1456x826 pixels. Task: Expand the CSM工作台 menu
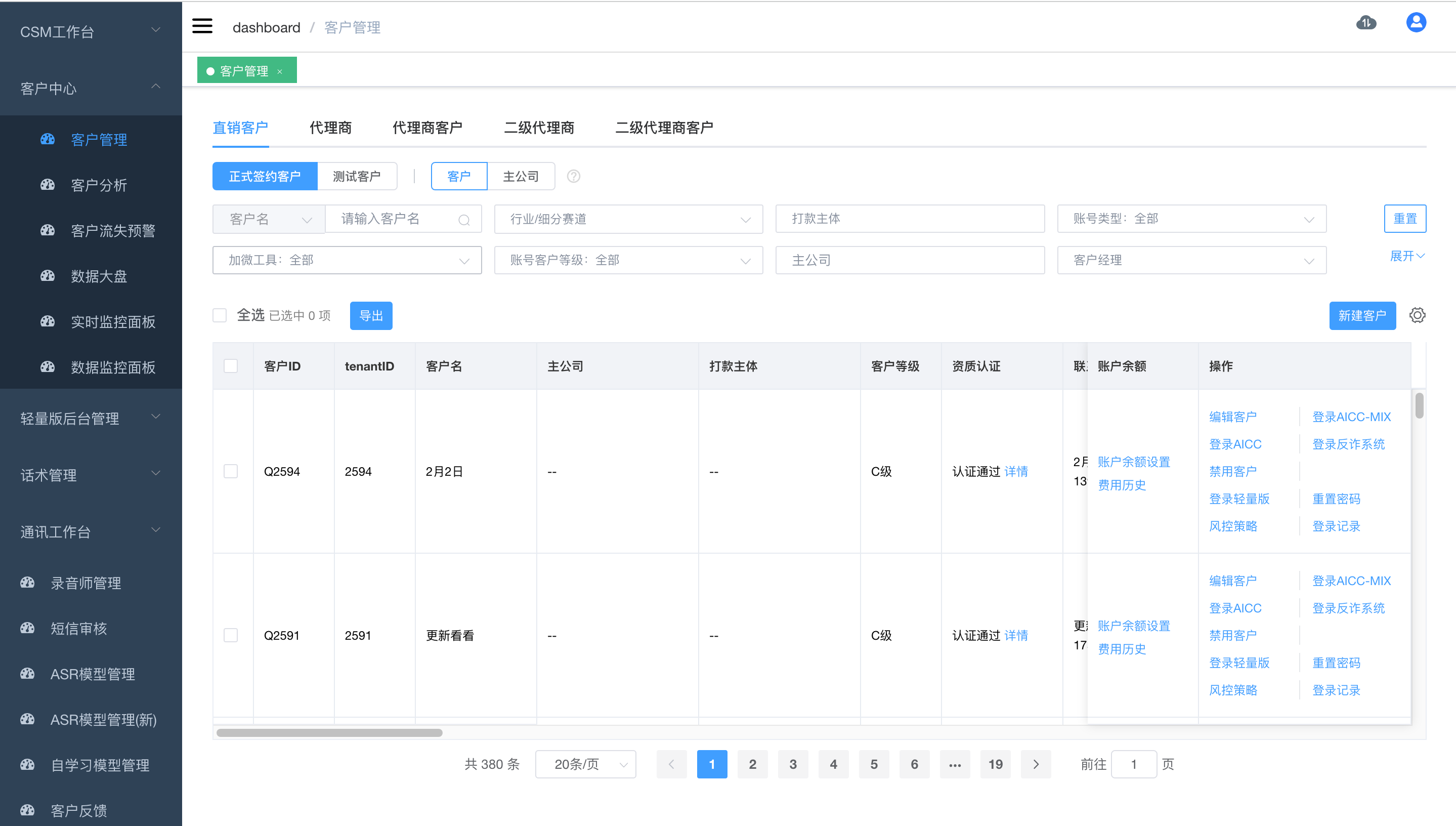pyautogui.click(x=91, y=31)
